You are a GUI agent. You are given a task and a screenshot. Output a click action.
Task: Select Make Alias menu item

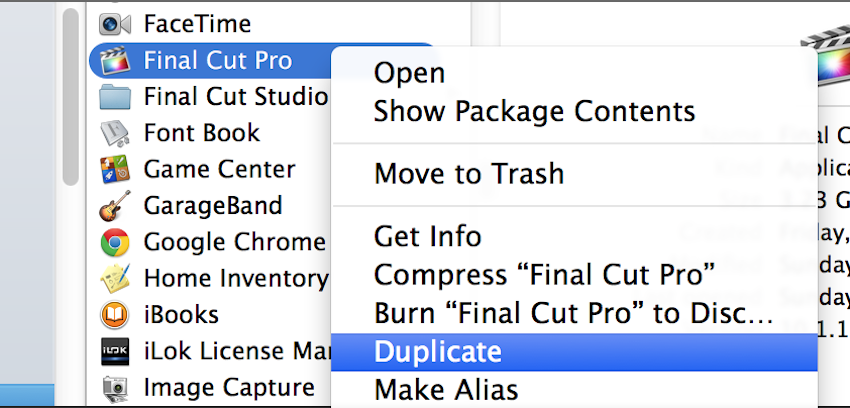click(x=446, y=387)
